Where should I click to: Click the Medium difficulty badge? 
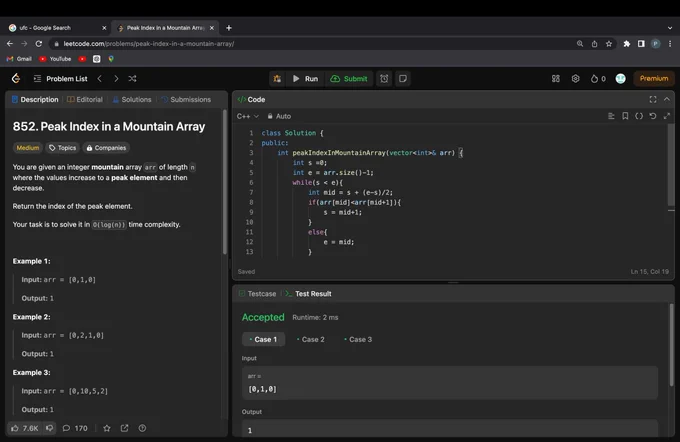pos(28,148)
